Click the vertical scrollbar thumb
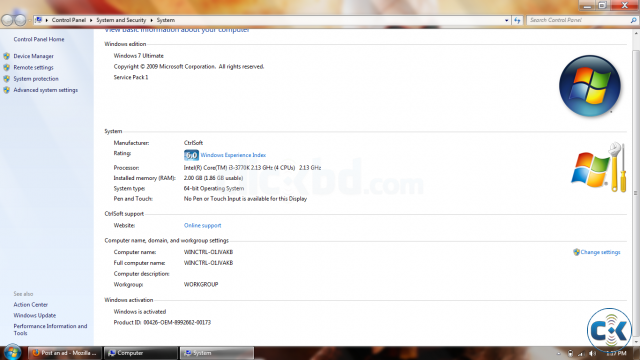This screenshot has height=360, width=640. click(x=636, y=193)
